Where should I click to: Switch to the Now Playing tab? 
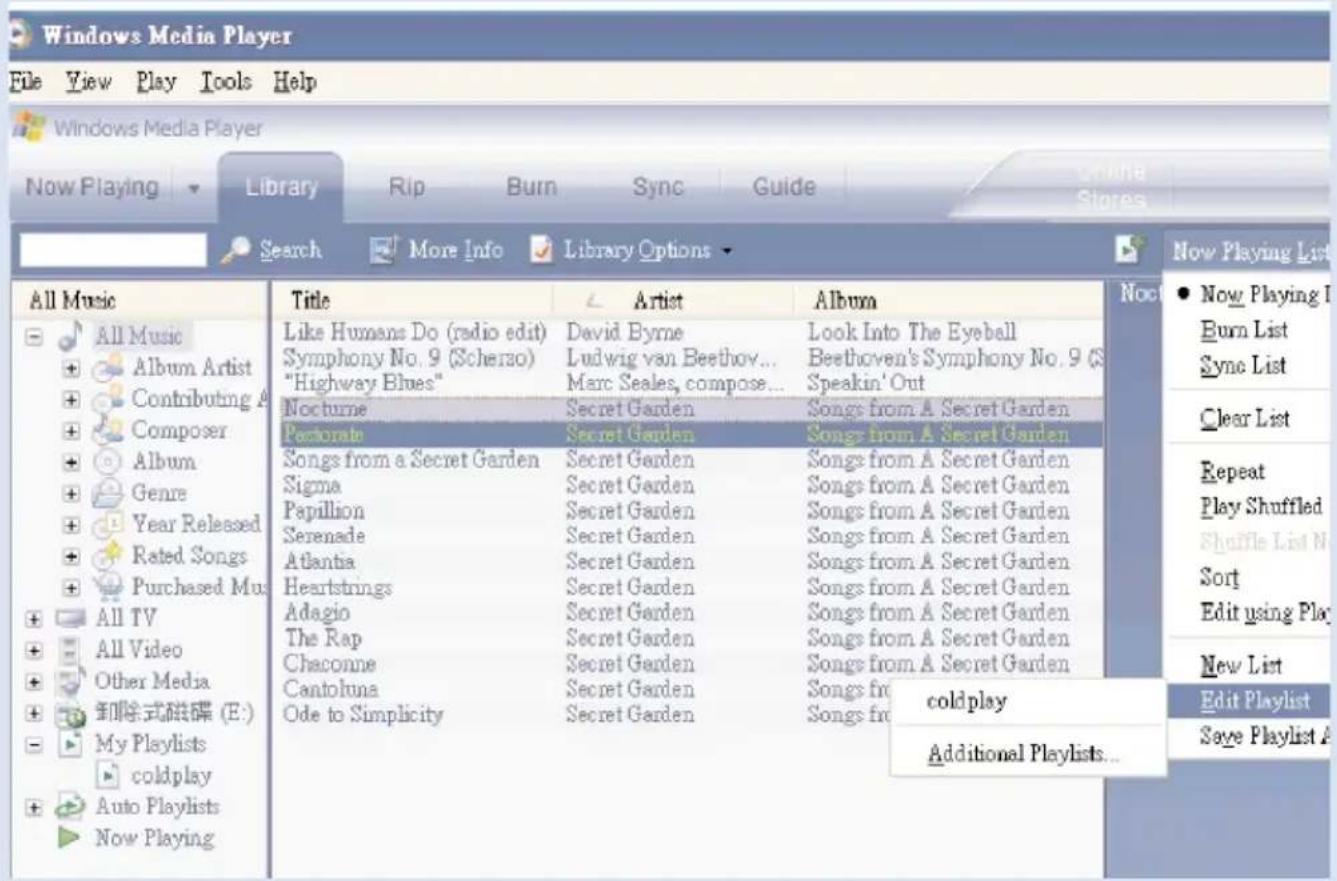point(92,187)
